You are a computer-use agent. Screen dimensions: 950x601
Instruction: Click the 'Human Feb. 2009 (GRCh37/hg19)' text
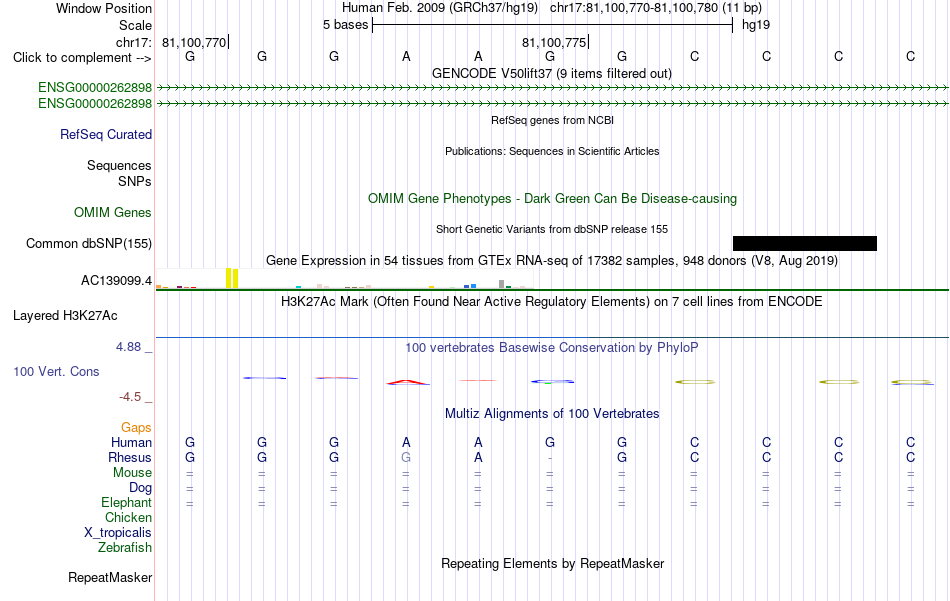tap(440, 8)
